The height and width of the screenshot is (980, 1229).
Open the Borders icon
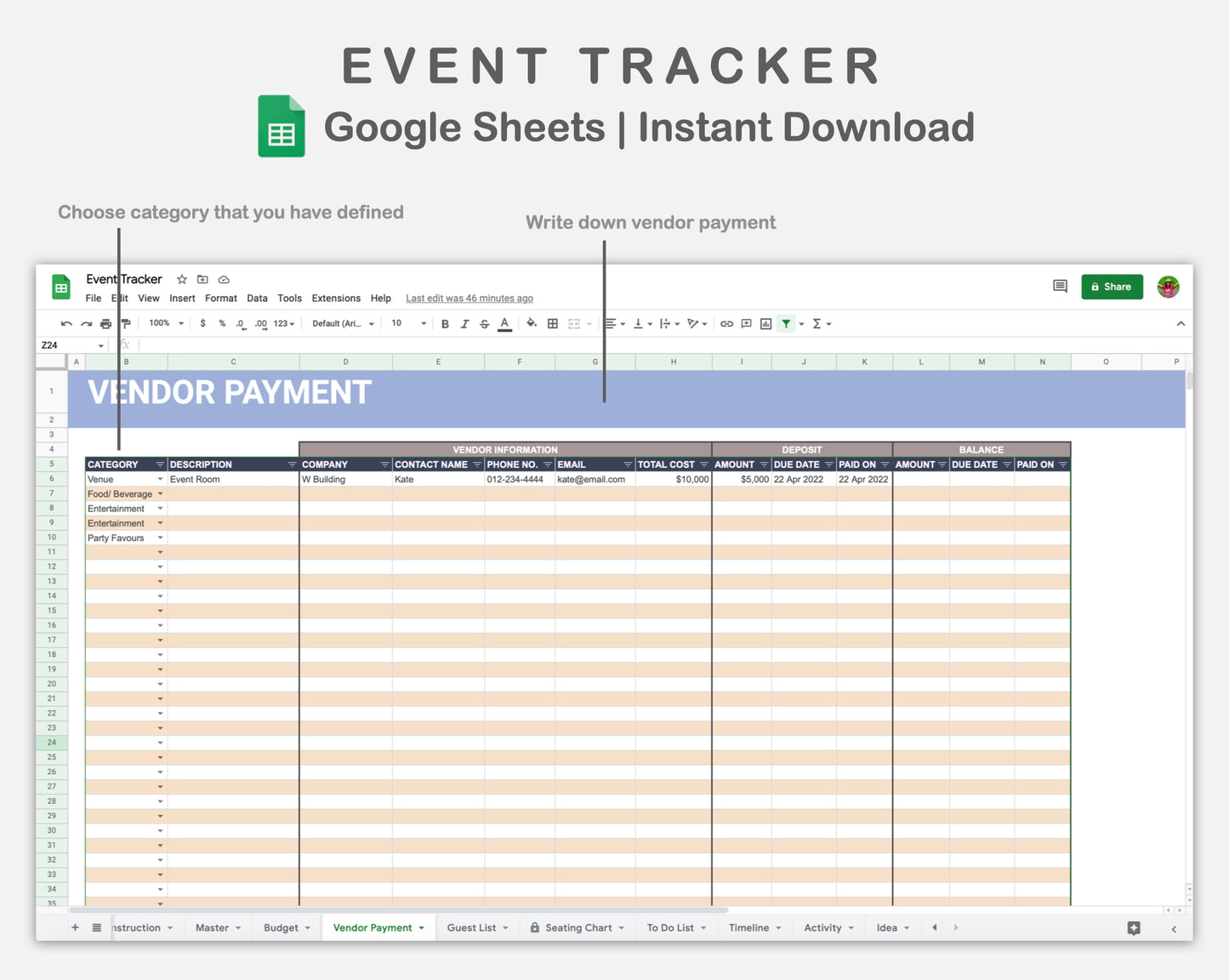(x=551, y=323)
